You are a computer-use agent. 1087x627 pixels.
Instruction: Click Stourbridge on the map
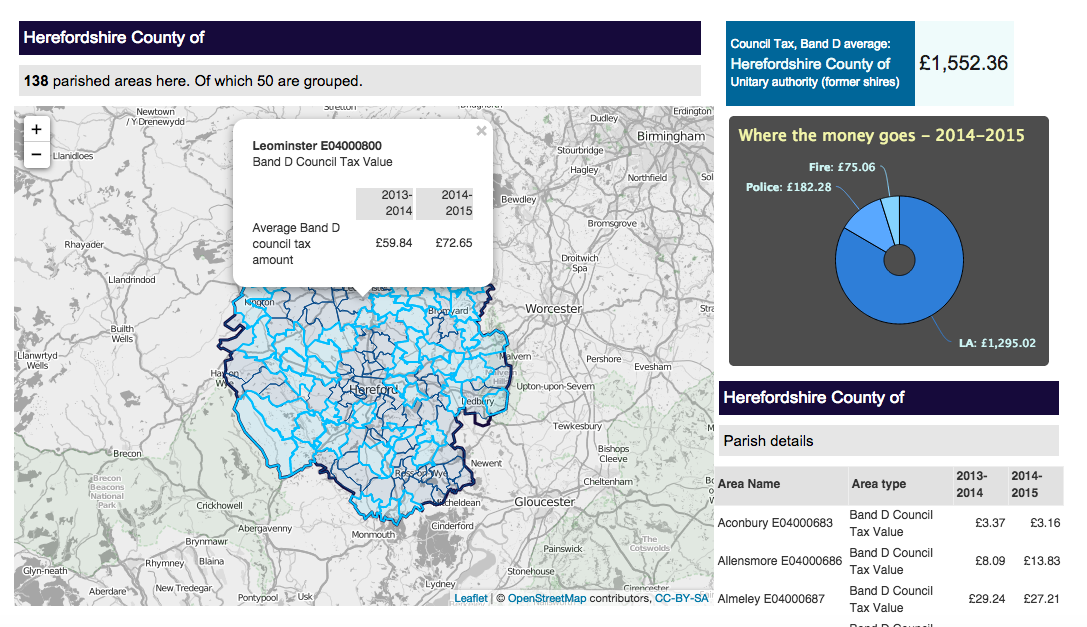coord(580,151)
